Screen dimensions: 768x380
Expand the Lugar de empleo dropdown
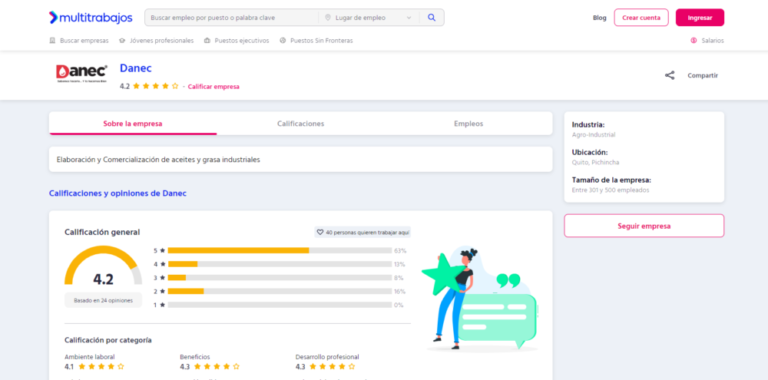click(x=409, y=18)
